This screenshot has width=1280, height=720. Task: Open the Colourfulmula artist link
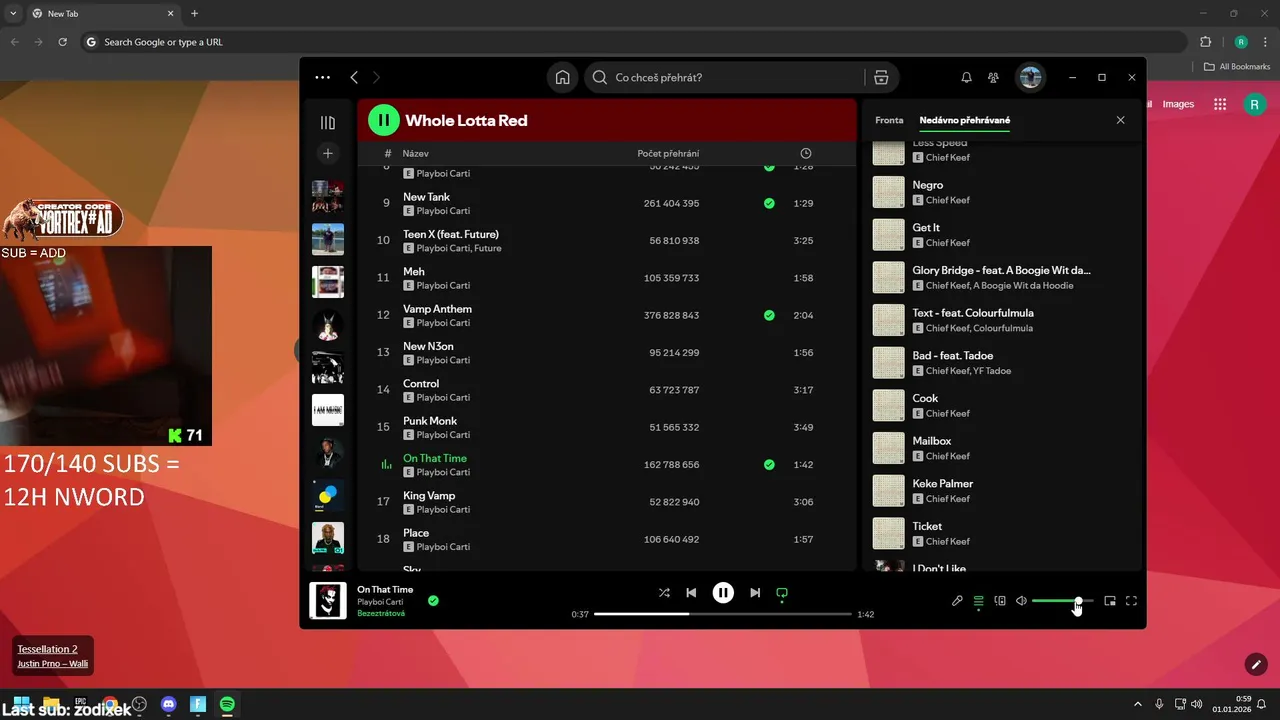click(x=1003, y=328)
